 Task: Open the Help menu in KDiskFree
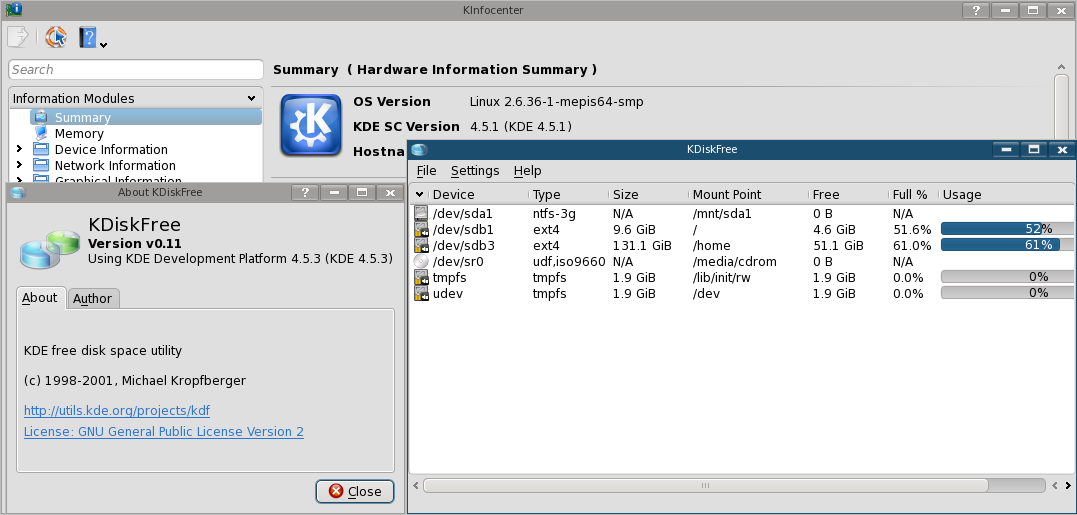pos(528,170)
